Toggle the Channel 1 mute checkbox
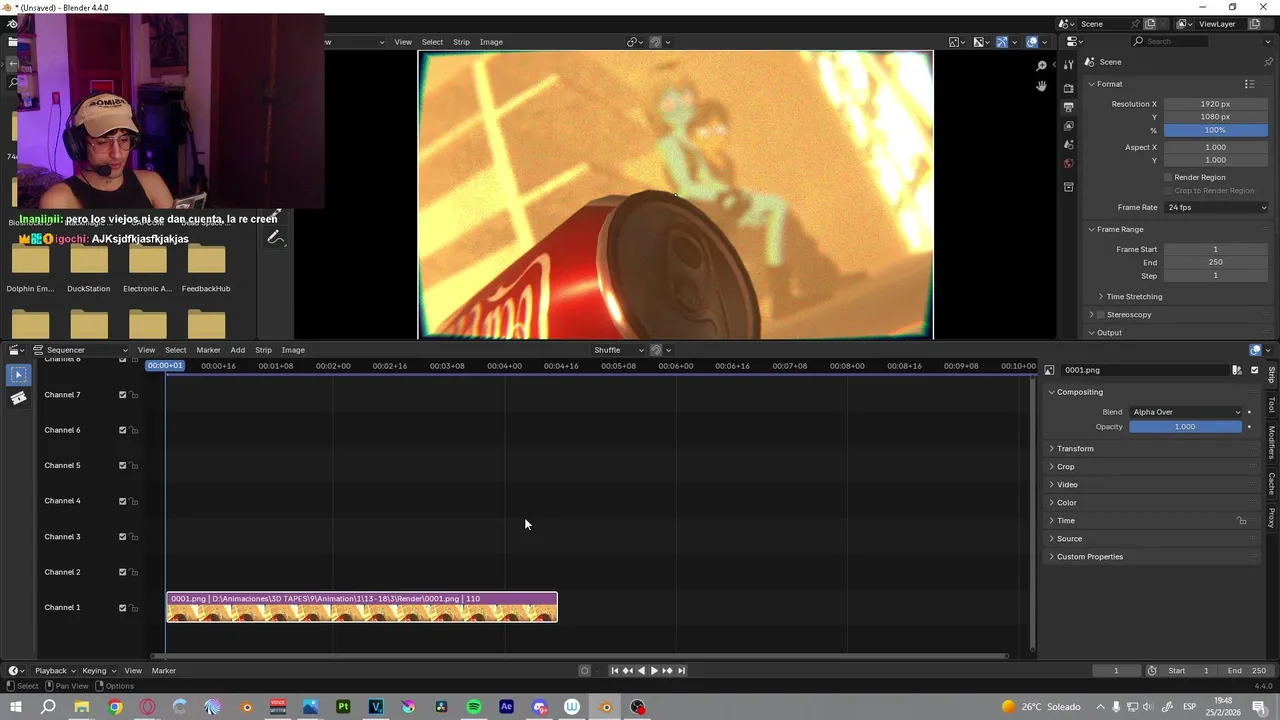The image size is (1280, 720). point(123,608)
